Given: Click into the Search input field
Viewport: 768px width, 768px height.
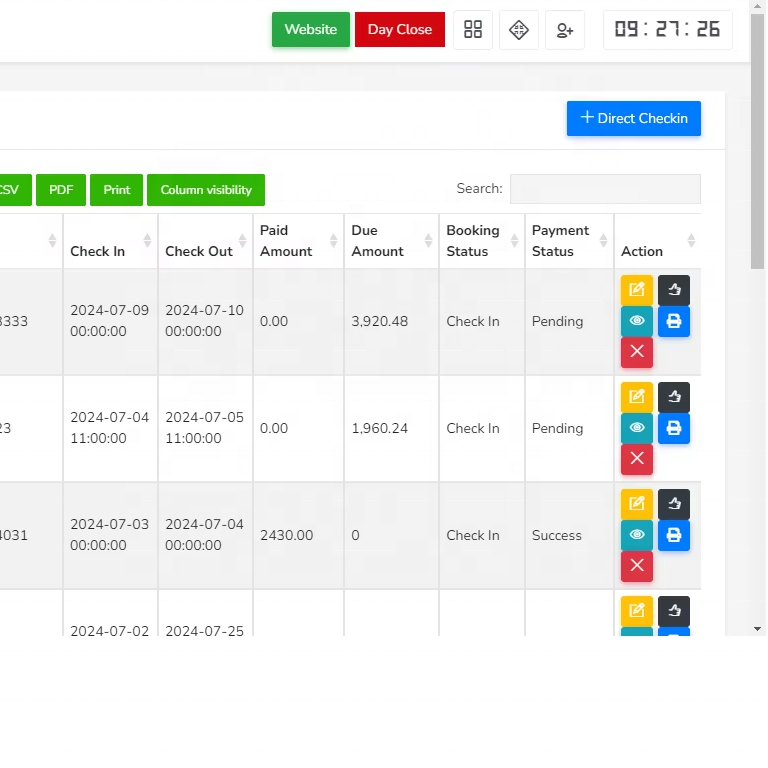Looking at the screenshot, I should [605, 189].
